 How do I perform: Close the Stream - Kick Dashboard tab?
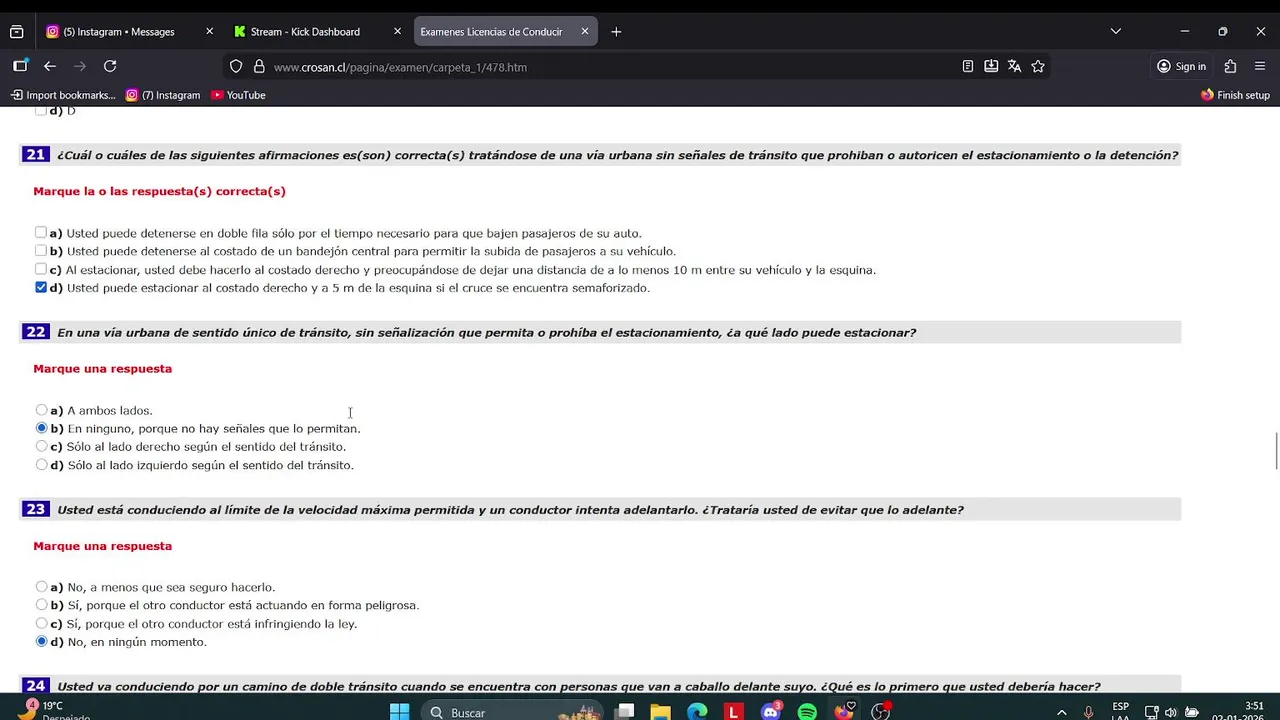coord(397,32)
